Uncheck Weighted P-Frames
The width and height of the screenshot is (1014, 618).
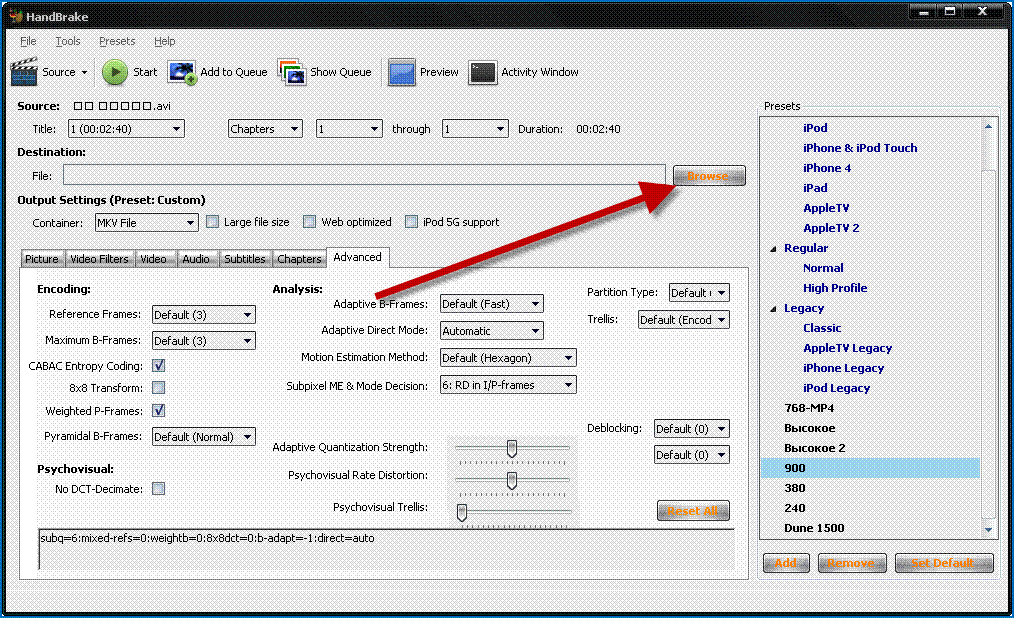[158, 410]
